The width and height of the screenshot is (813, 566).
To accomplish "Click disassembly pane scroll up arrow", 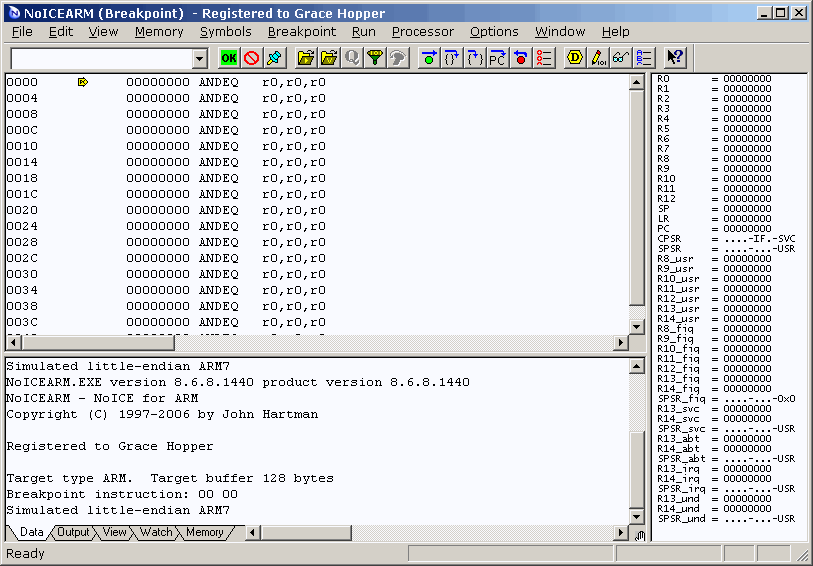I will [637, 82].
